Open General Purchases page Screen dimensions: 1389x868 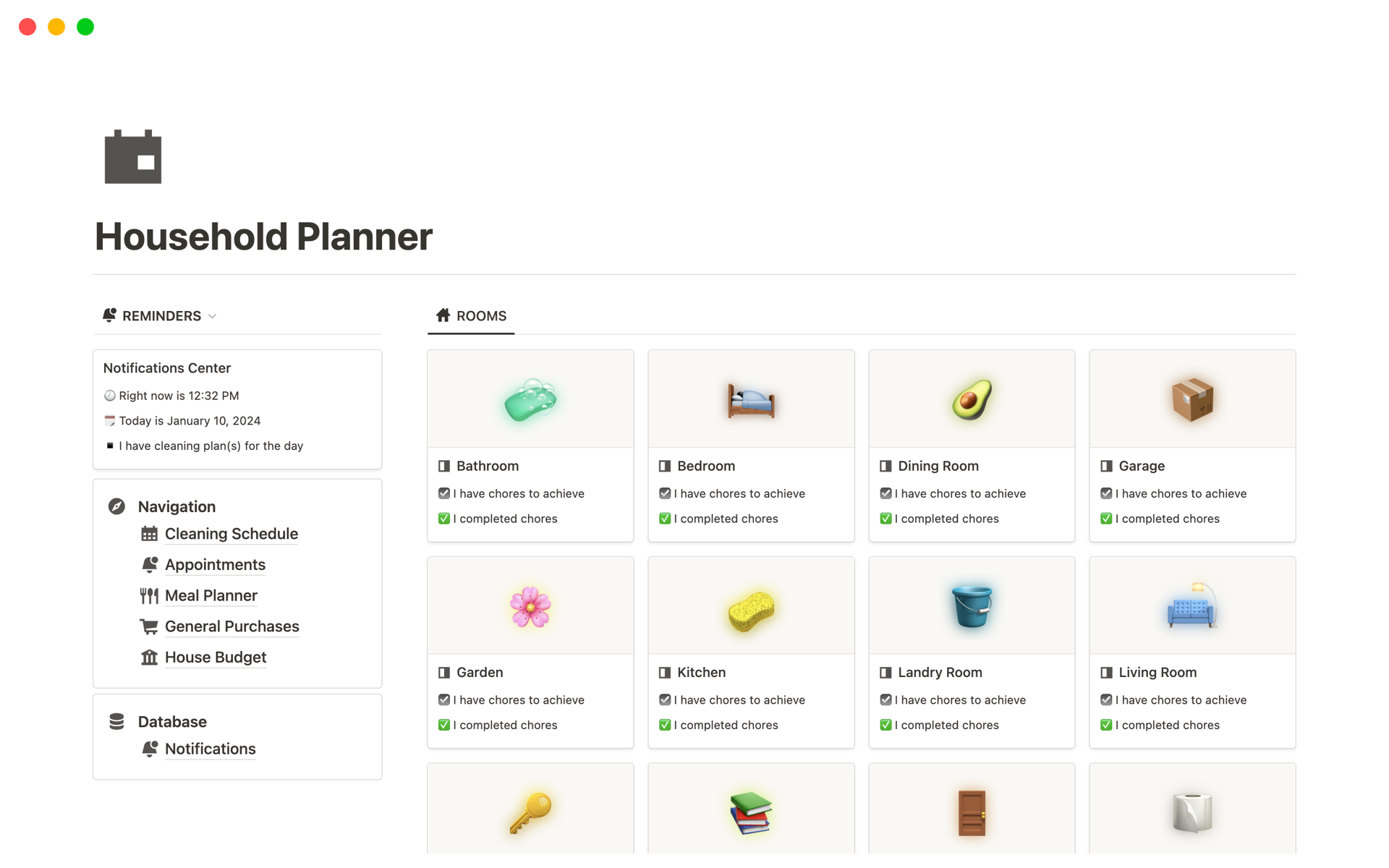(x=232, y=625)
